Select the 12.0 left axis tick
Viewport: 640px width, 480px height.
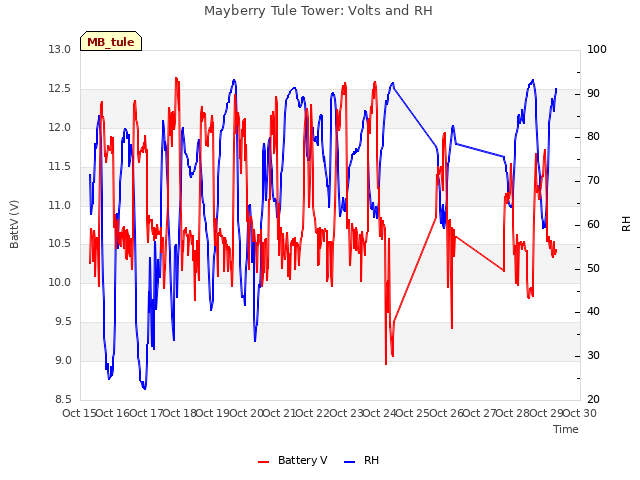(60, 127)
